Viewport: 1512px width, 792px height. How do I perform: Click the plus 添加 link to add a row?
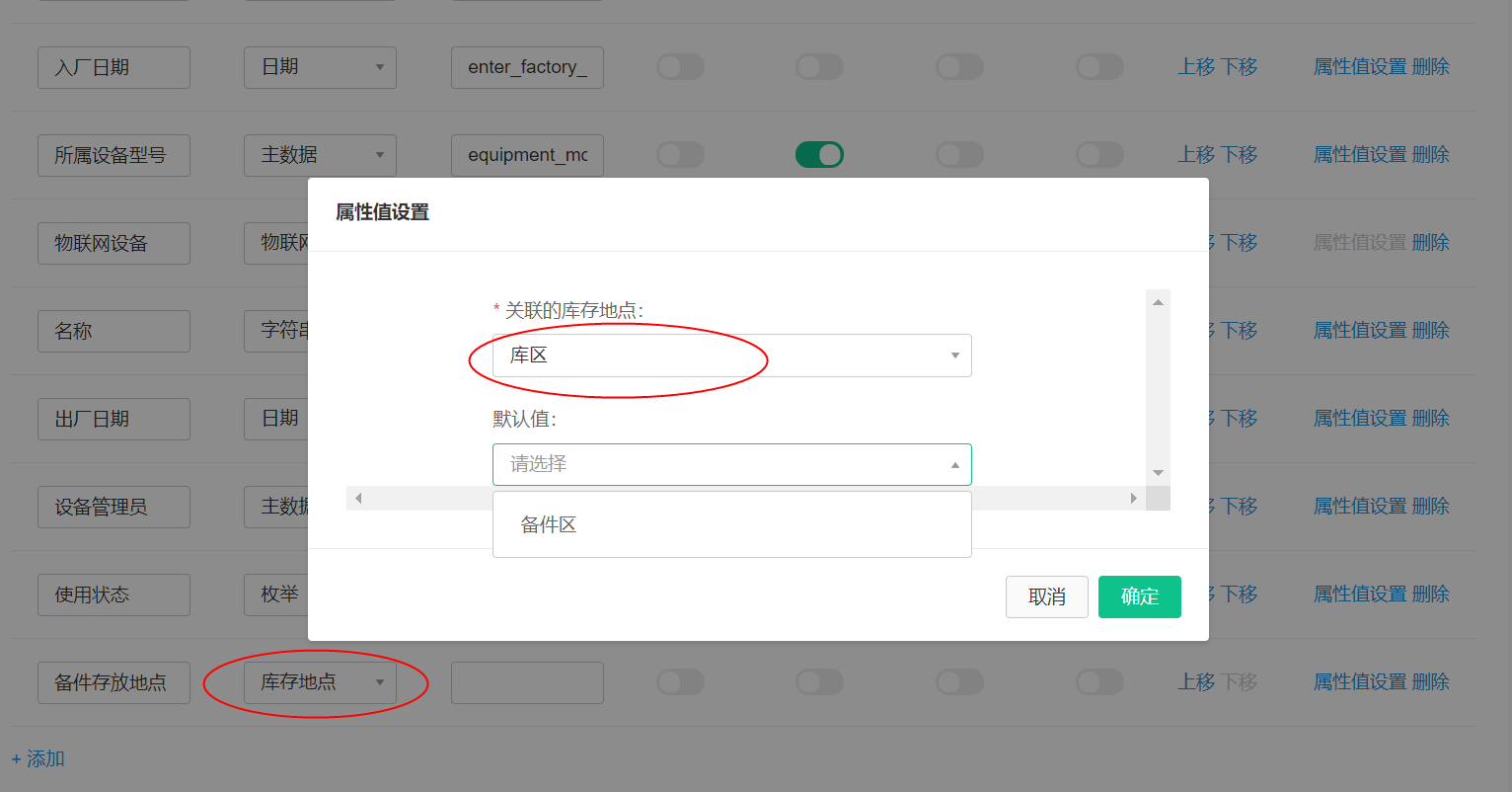pyautogui.click(x=38, y=758)
